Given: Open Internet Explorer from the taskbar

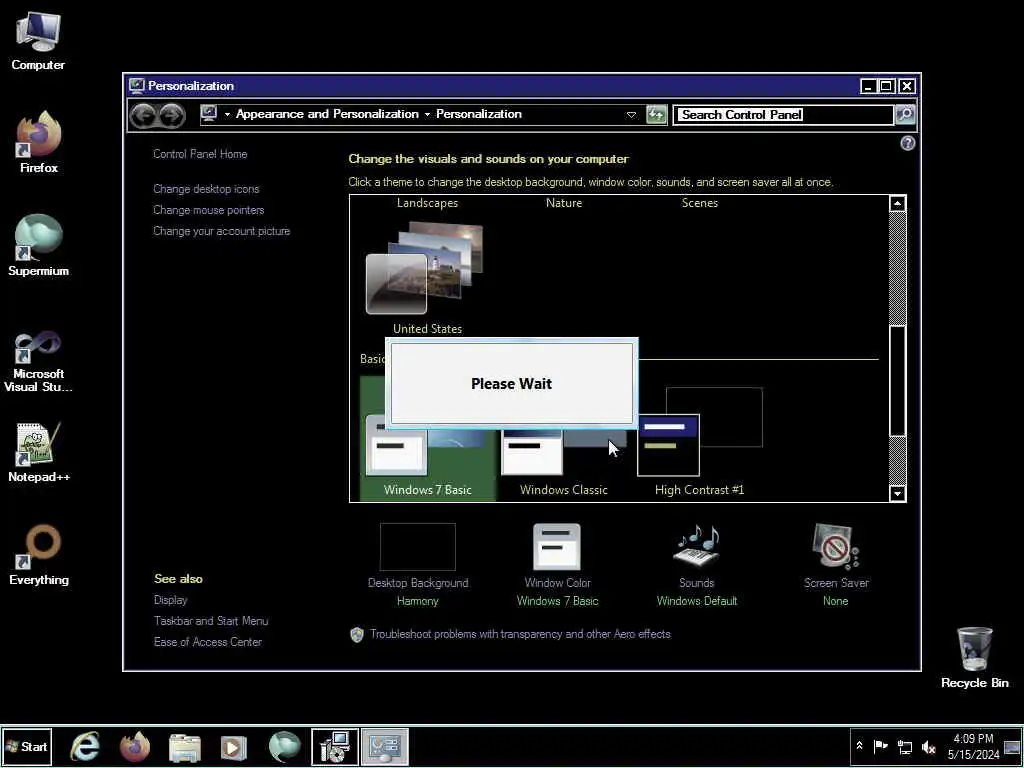Looking at the screenshot, I should pos(85,746).
